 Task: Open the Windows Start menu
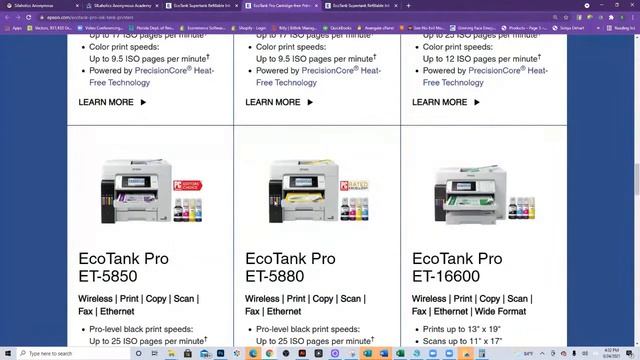(8, 353)
